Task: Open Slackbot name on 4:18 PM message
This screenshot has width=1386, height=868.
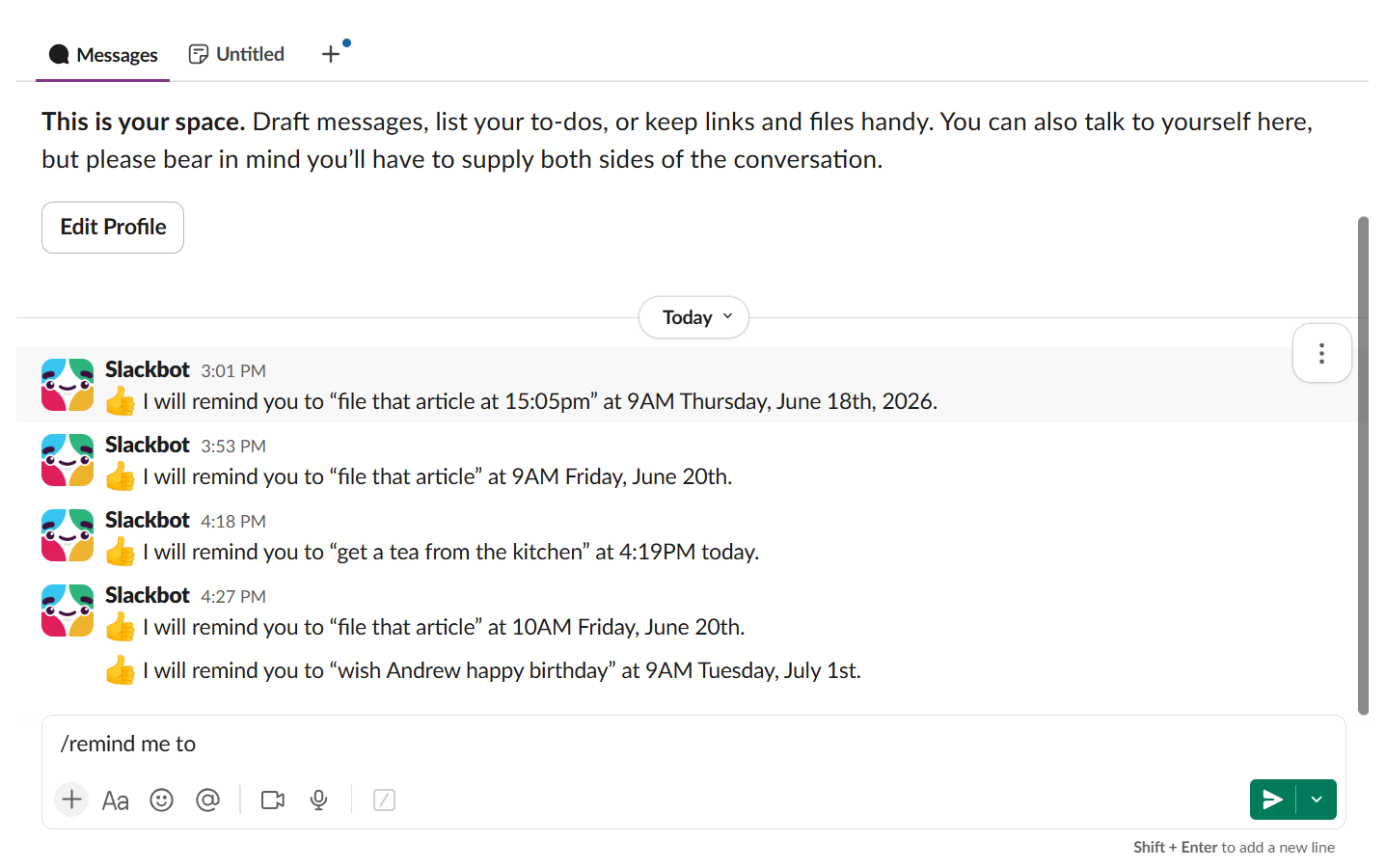Action: click(x=148, y=521)
